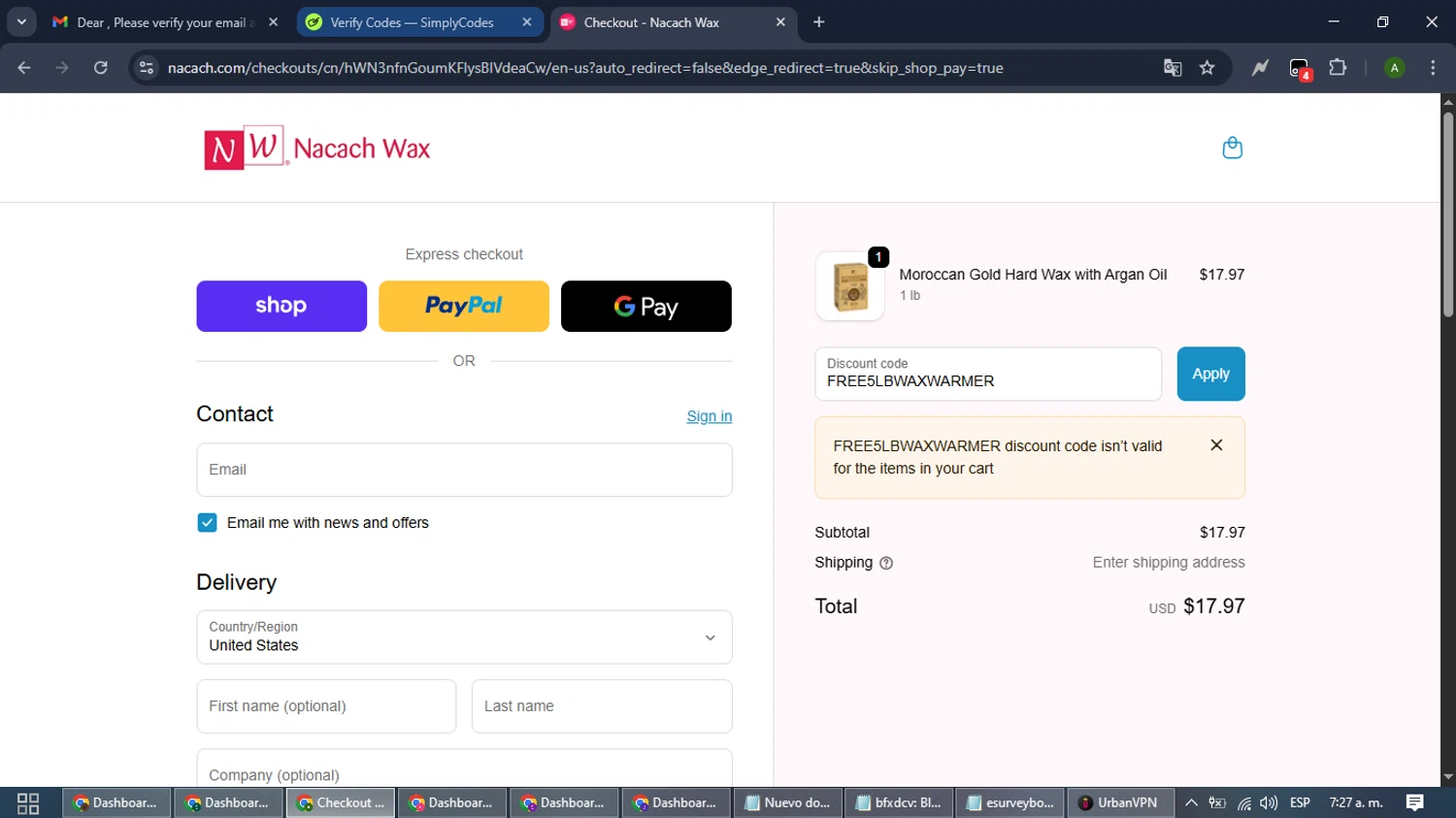Open the volume control tray icon
The height and width of the screenshot is (818, 1456).
click(1269, 803)
